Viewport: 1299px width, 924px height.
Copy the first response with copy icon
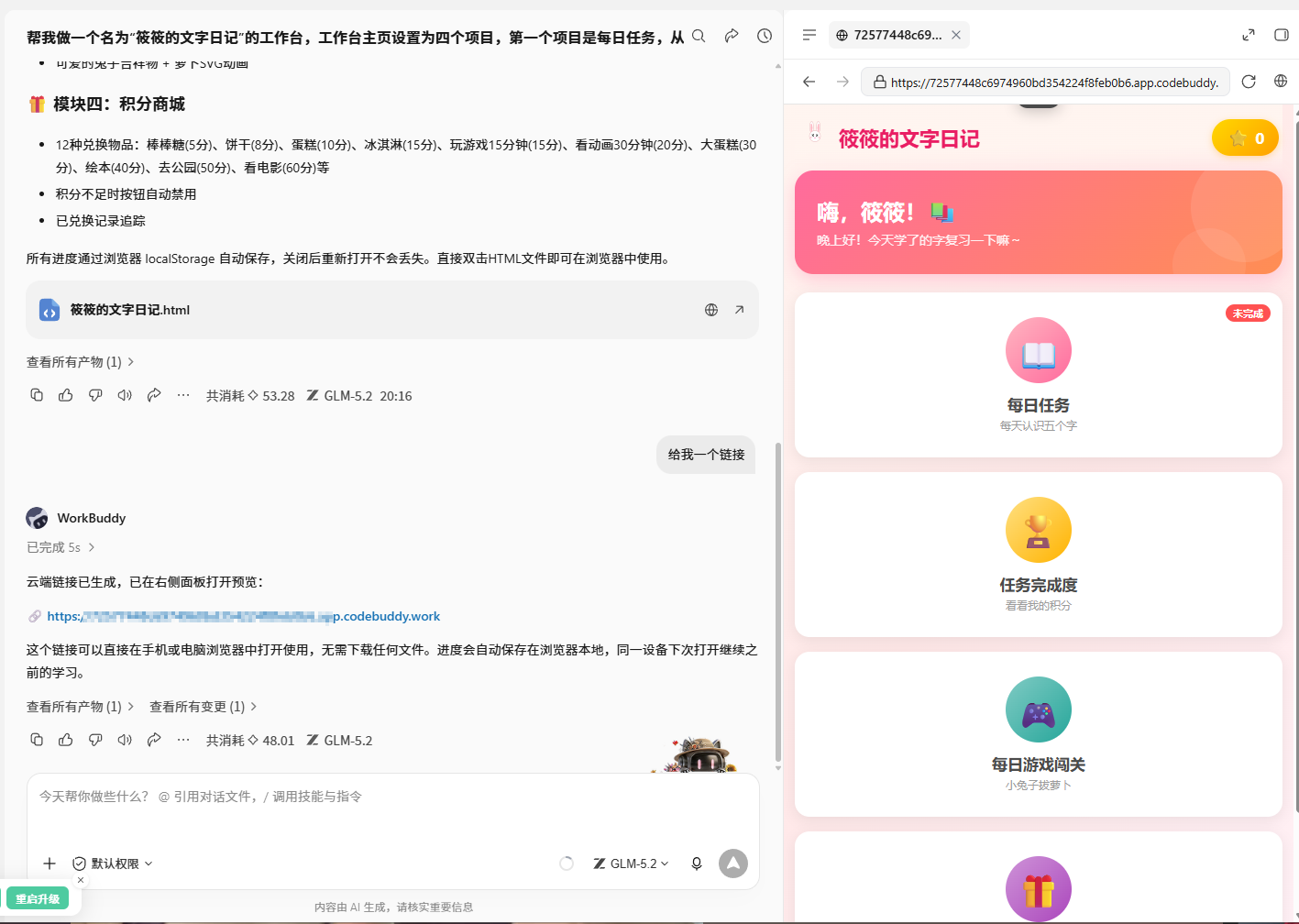click(x=37, y=395)
